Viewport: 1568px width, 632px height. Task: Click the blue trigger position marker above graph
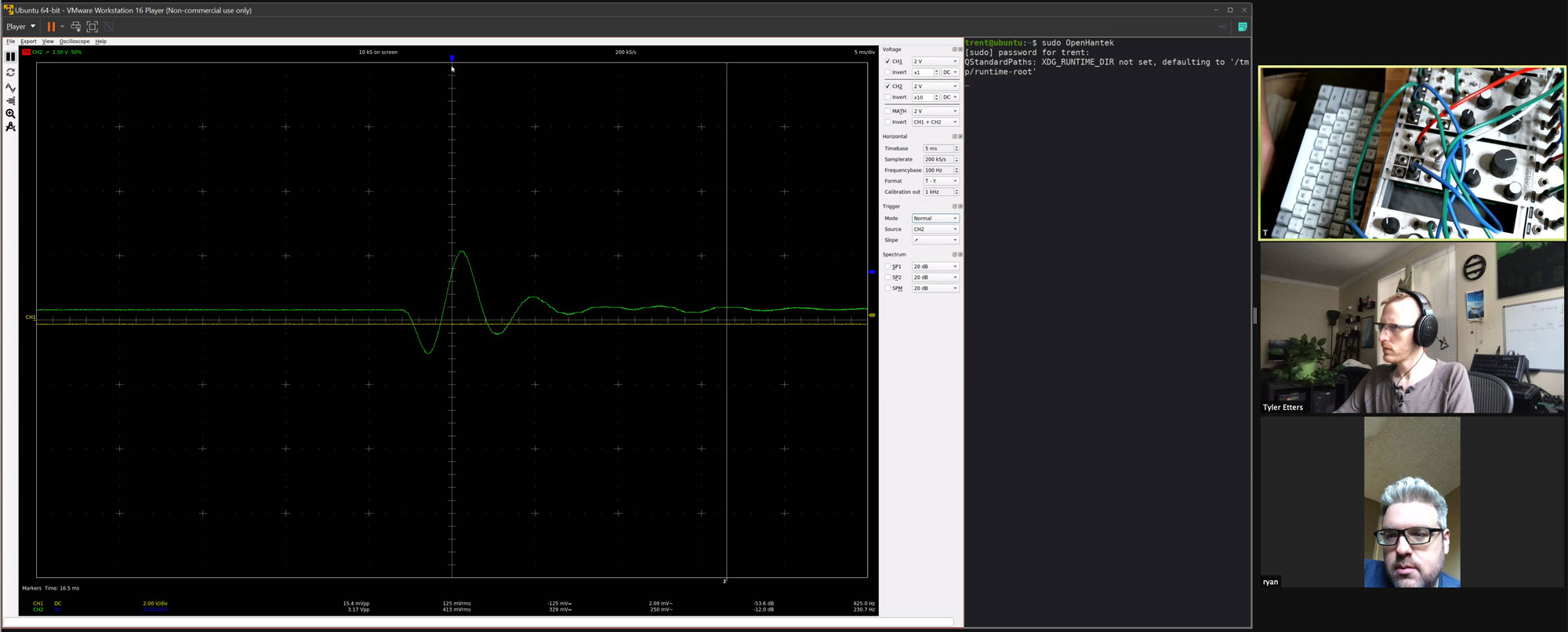point(452,58)
